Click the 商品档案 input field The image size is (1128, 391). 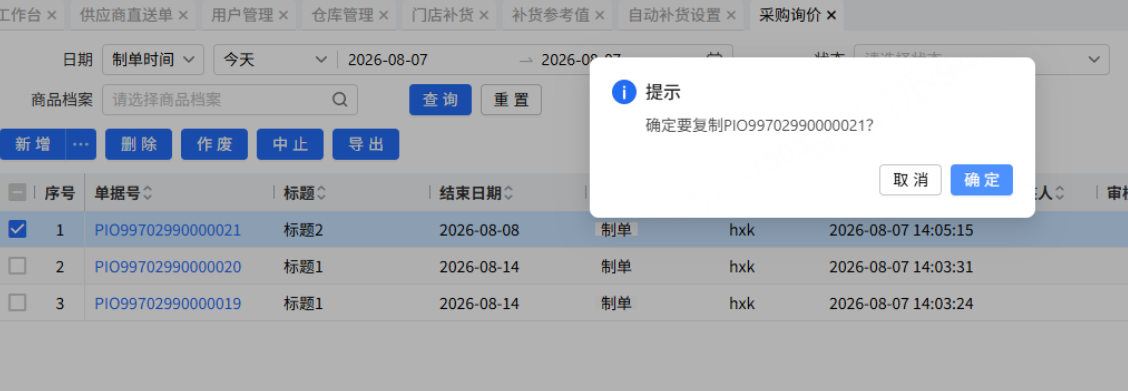pos(230,99)
